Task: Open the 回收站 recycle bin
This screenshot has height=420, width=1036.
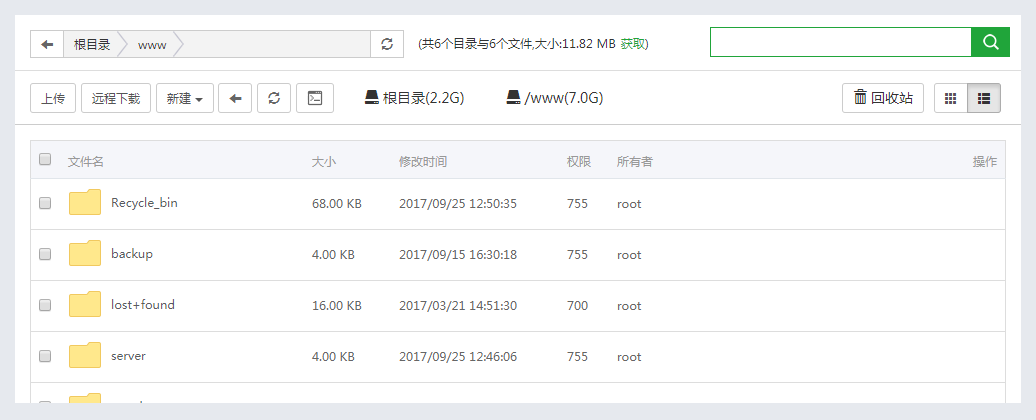Action: 883,98
